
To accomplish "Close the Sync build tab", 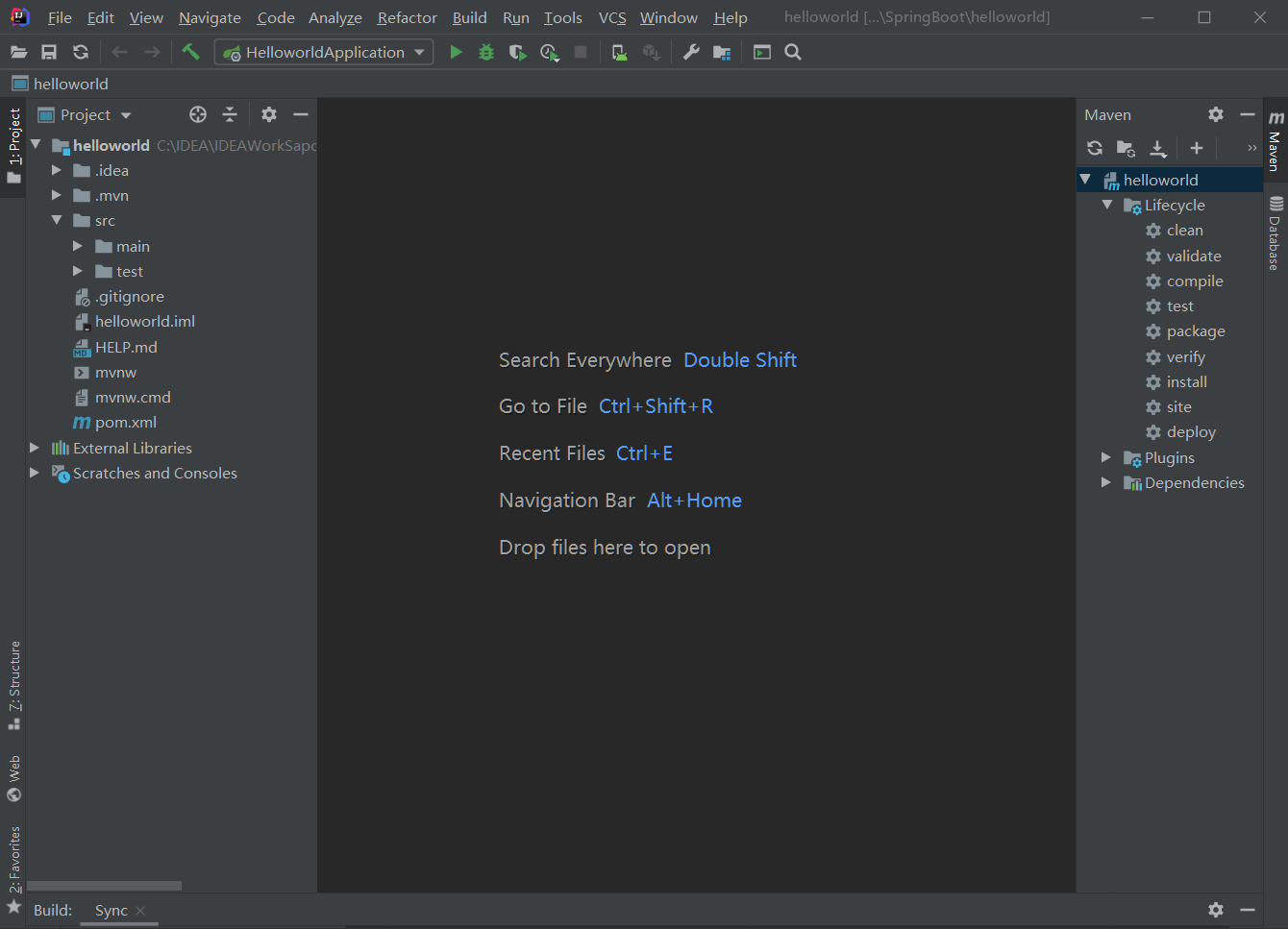I will coord(140,910).
